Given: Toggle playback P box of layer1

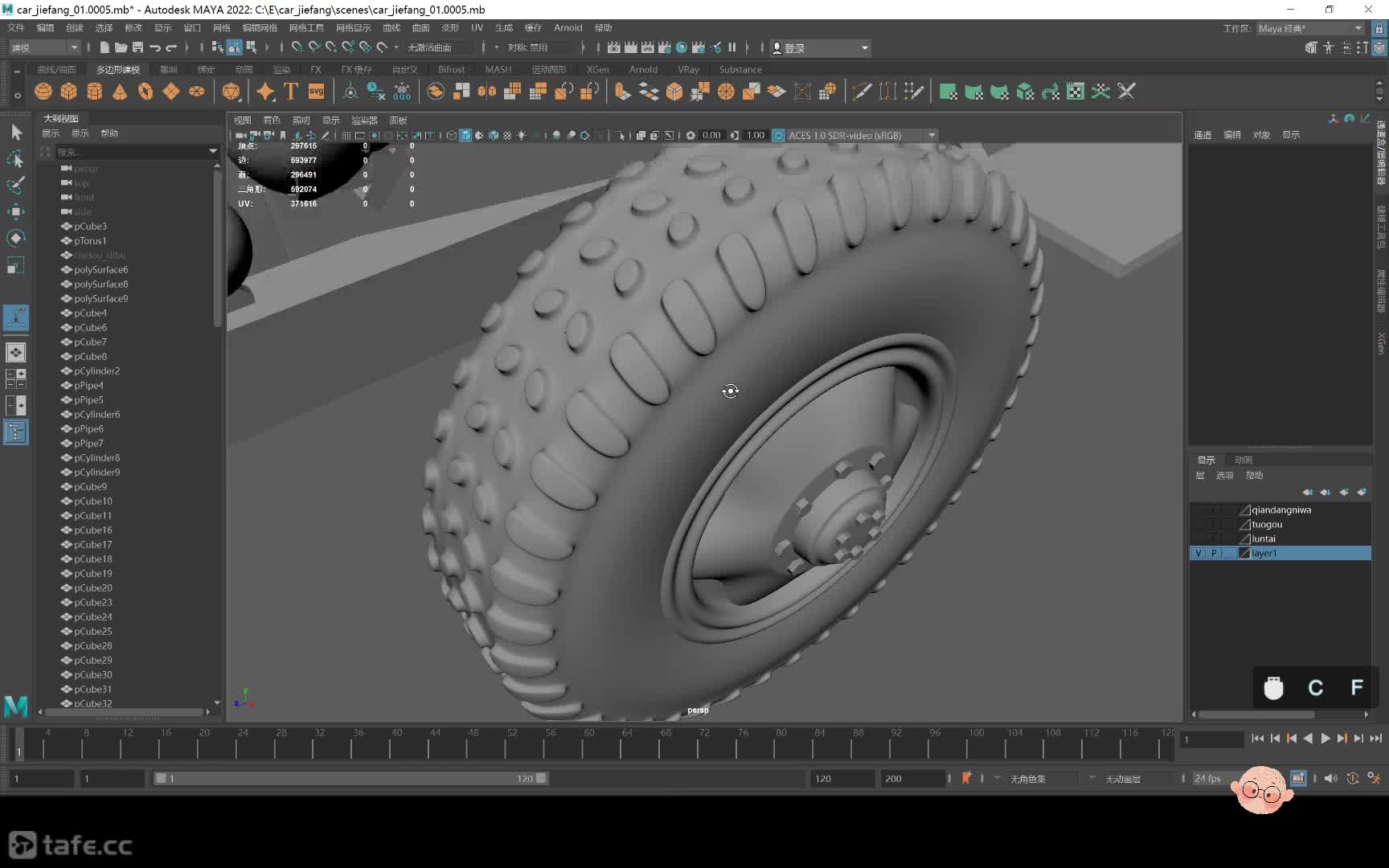Looking at the screenshot, I should tap(1214, 554).
